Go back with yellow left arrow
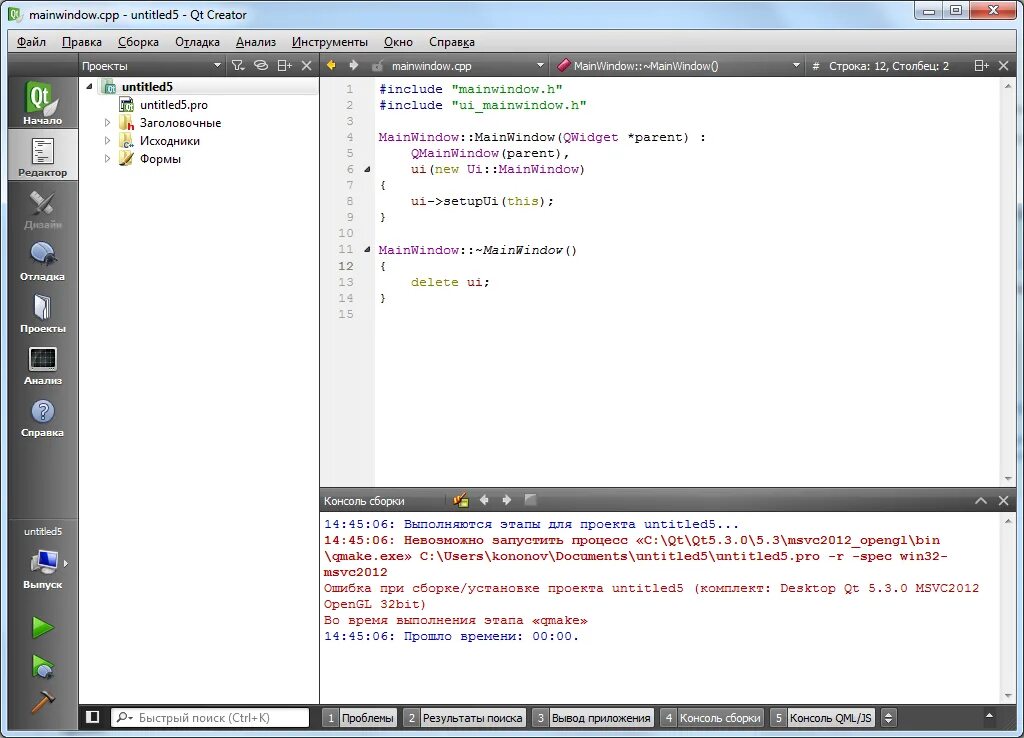This screenshot has width=1024, height=738. point(331,65)
